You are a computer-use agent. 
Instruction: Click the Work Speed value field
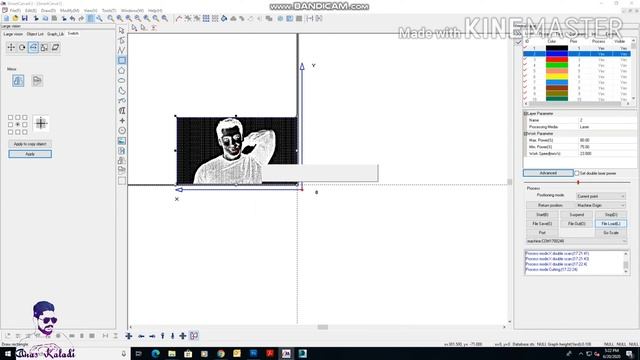pyautogui.click(x=607, y=153)
